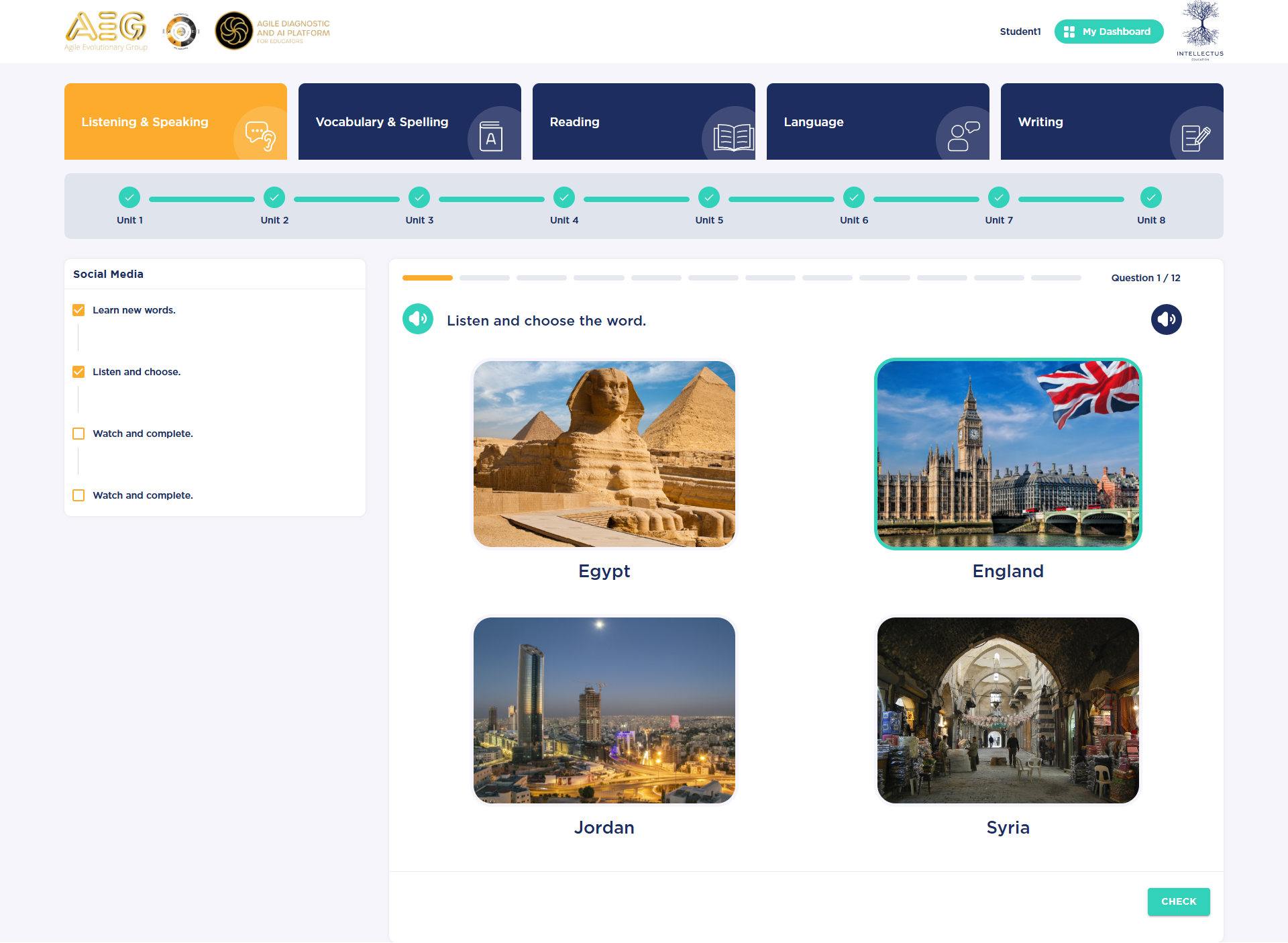Click the Unit 8 label
Image resolution: width=1288 pixels, height=943 pixels.
tap(1151, 220)
